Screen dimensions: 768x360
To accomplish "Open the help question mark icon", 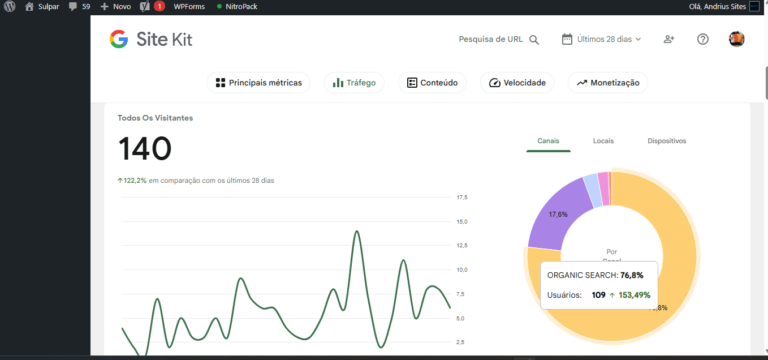I will tap(703, 39).
